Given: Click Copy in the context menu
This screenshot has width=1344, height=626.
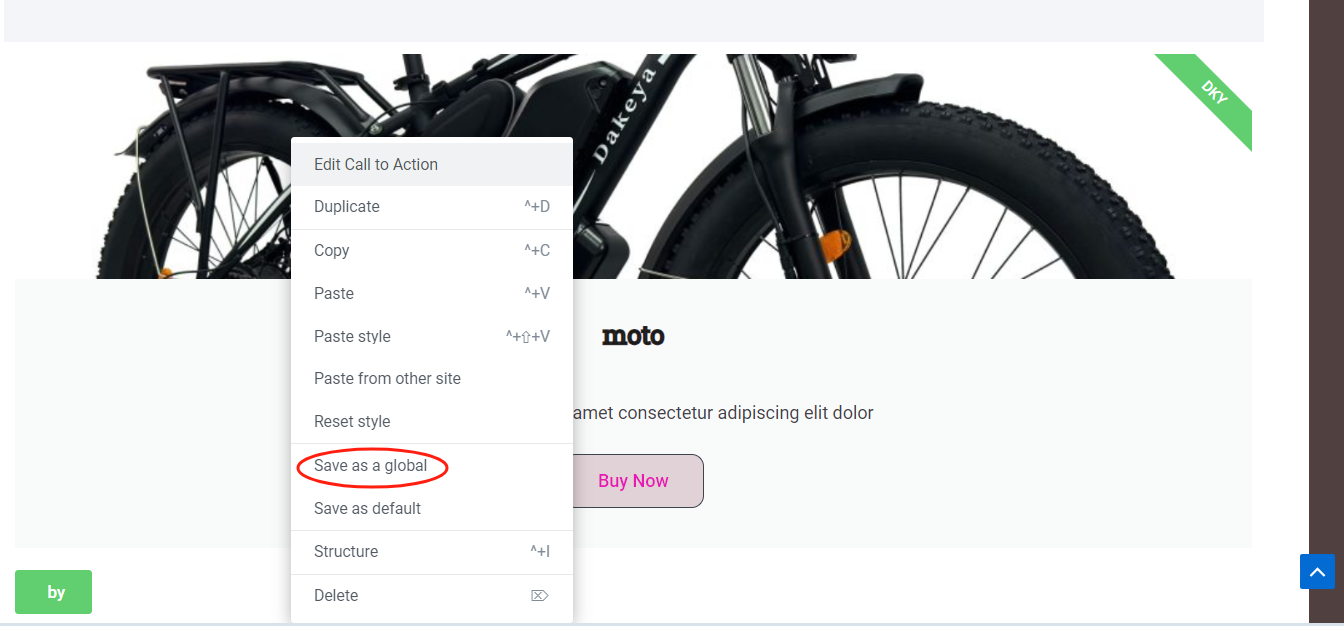Looking at the screenshot, I should [332, 251].
